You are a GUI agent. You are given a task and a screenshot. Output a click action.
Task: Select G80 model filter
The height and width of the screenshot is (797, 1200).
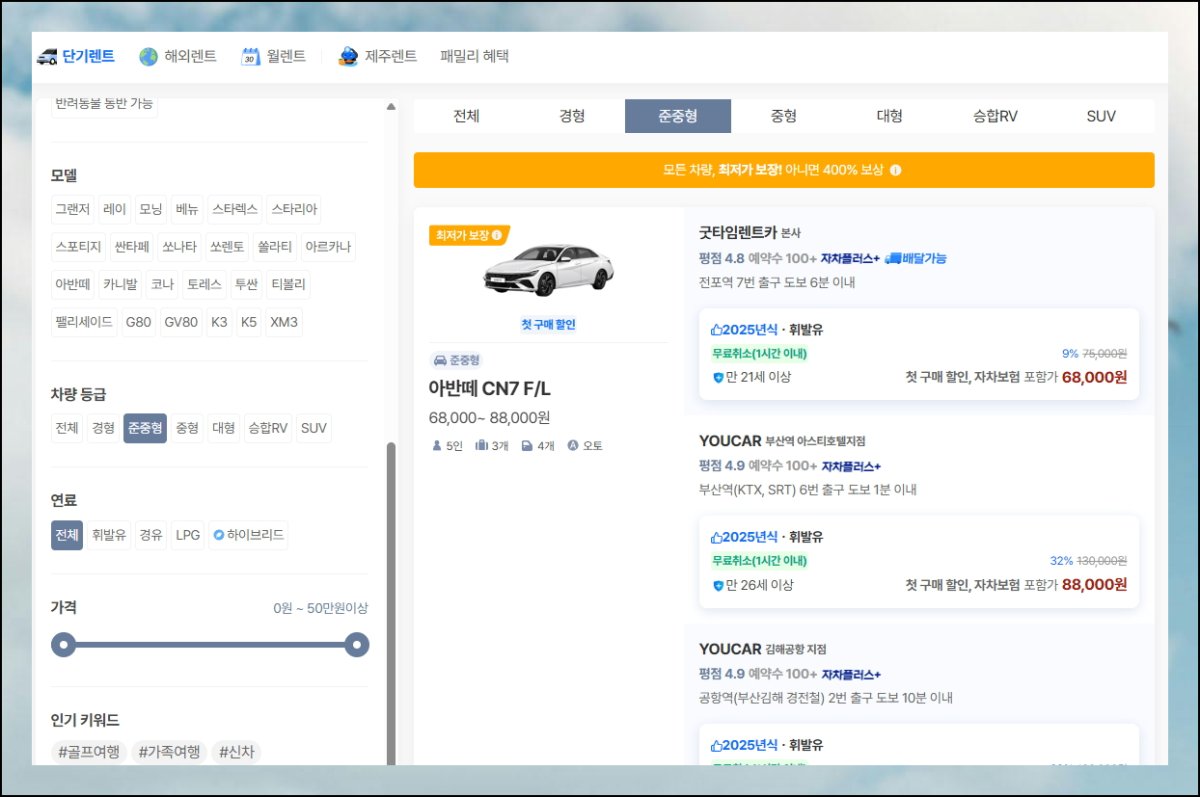click(x=138, y=323)
